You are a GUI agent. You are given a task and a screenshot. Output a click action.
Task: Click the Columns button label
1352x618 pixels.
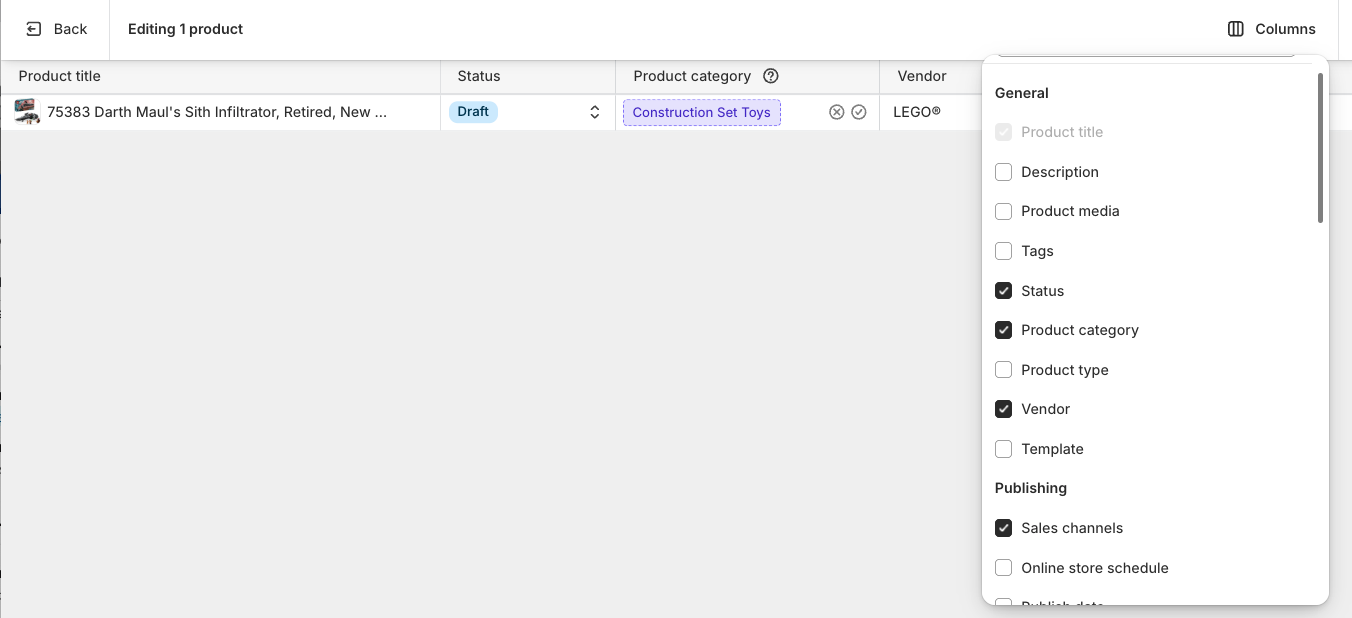pyautogui.click(x=1285, y=29)
